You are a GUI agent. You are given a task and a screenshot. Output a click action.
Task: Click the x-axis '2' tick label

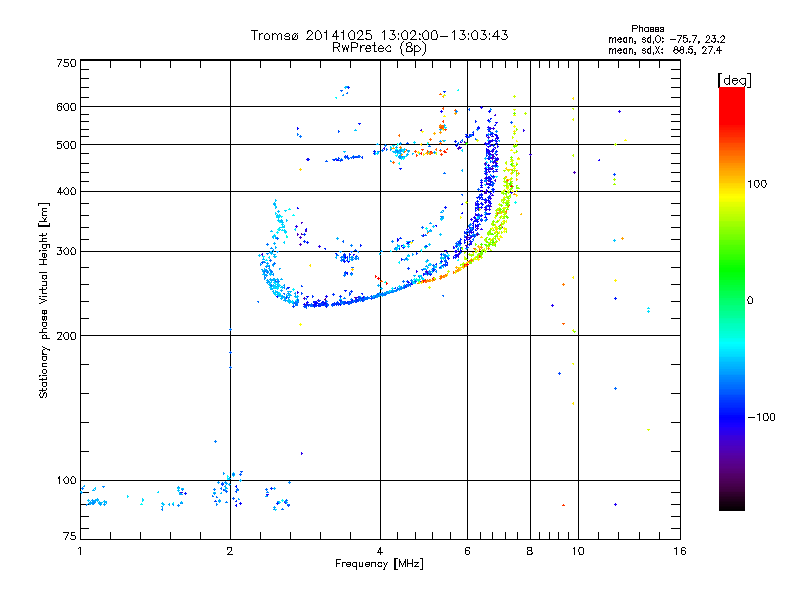coord(230,551)
